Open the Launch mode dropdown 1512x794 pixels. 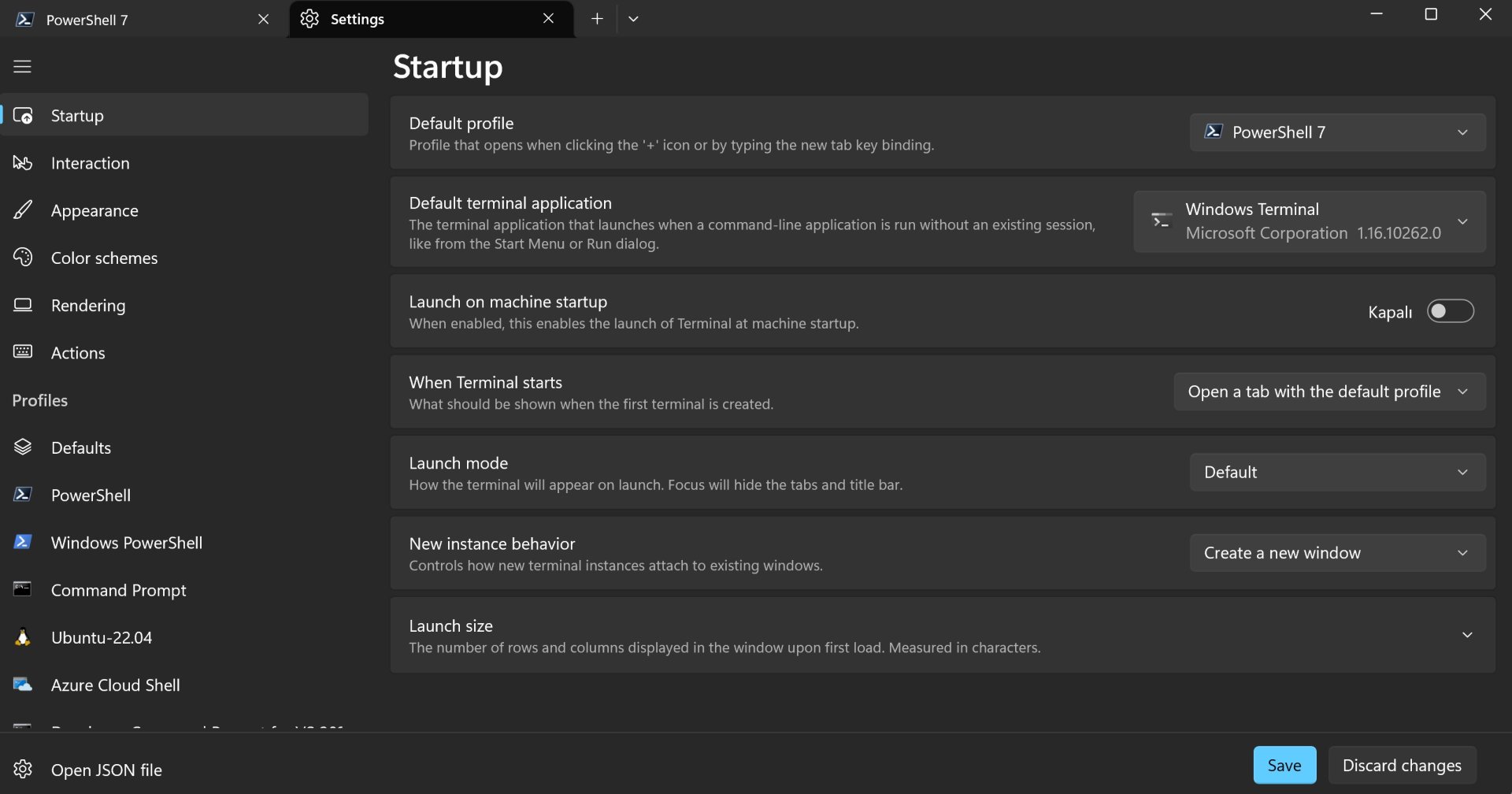1337,473
